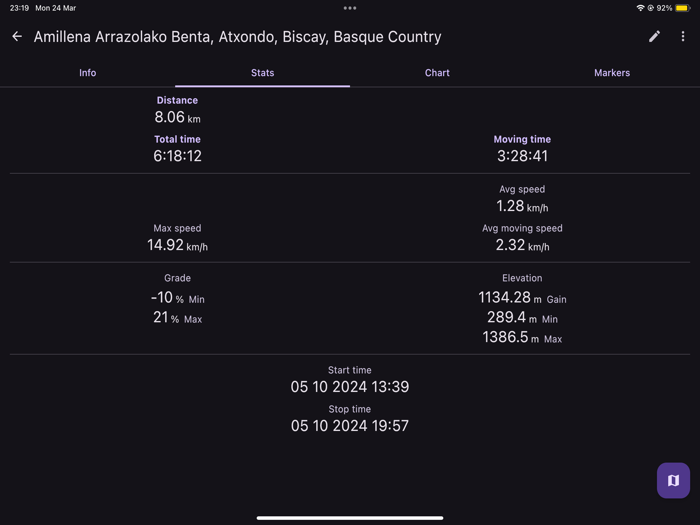This screenshot has height=525, width=700.
Task: Tap the Elevation gain 1134.28 m value
Action: coord(522,297)
